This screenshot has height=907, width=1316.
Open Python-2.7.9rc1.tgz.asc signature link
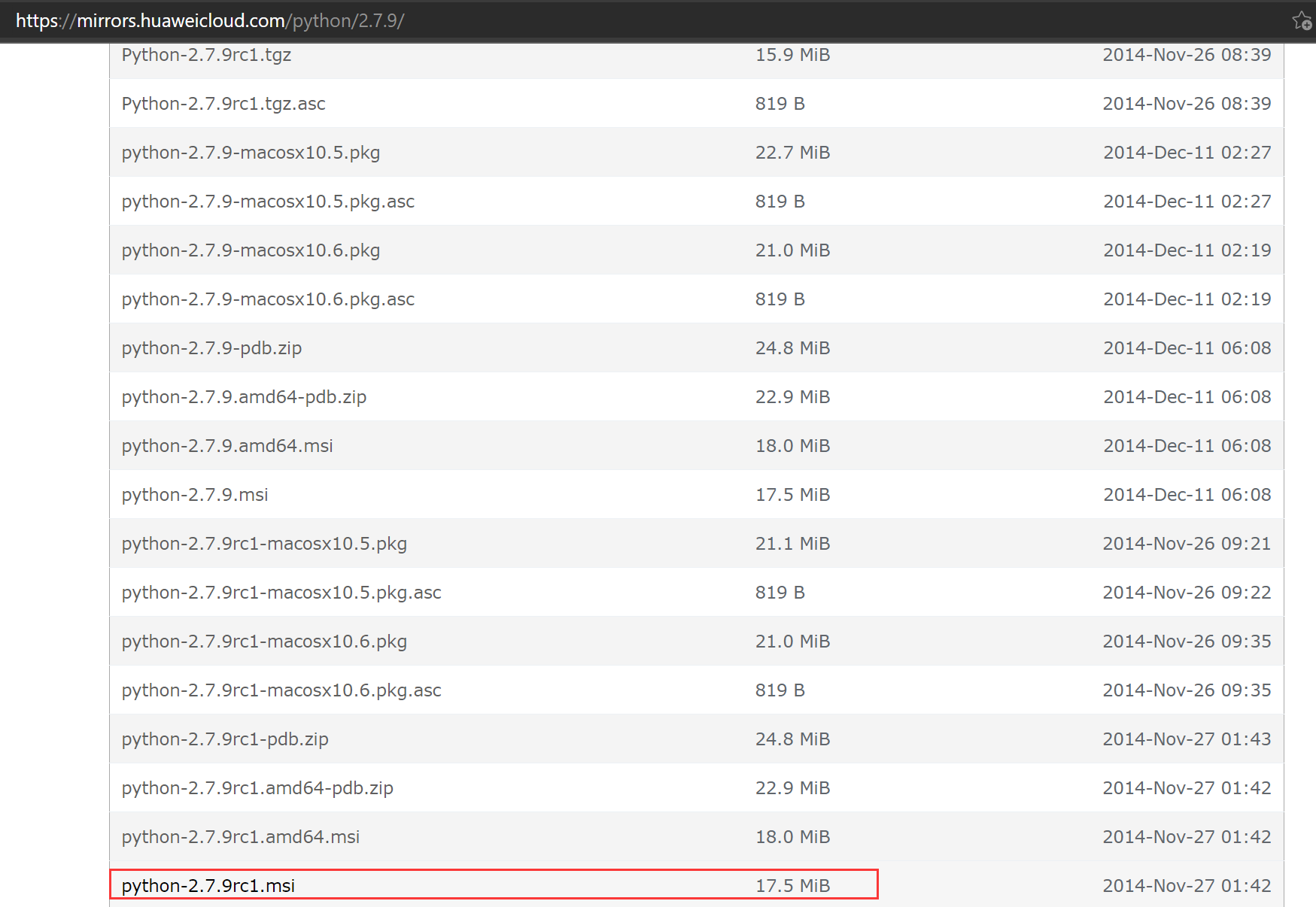tap(223, 104)
